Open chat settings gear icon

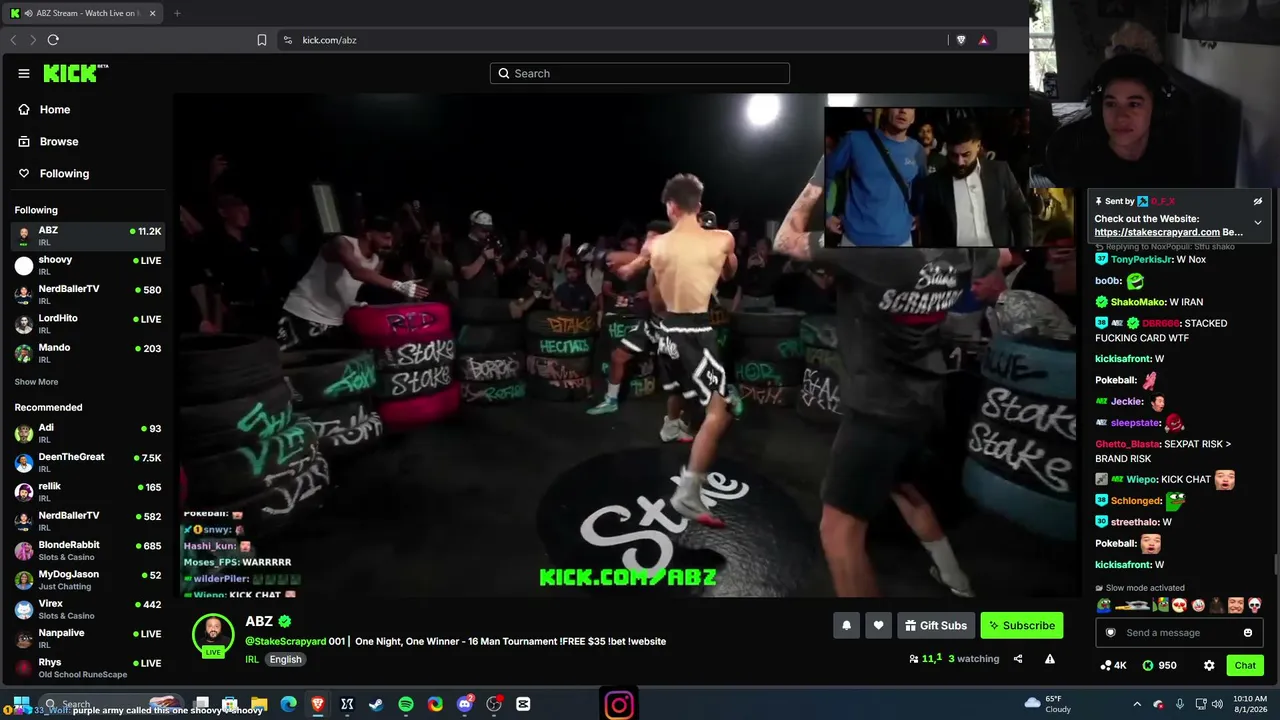[1209, 665]
